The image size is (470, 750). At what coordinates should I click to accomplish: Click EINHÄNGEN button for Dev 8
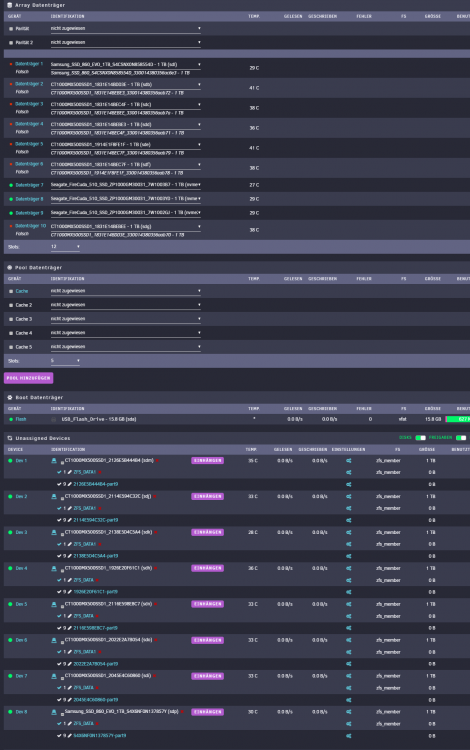[208, 712]
